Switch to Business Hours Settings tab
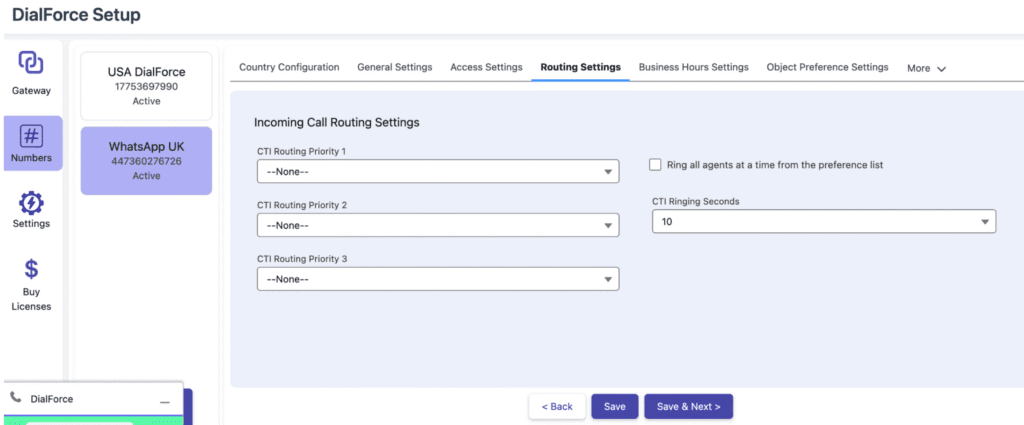The width and height of the screenshot is (1024, 425). click(693, 67)
